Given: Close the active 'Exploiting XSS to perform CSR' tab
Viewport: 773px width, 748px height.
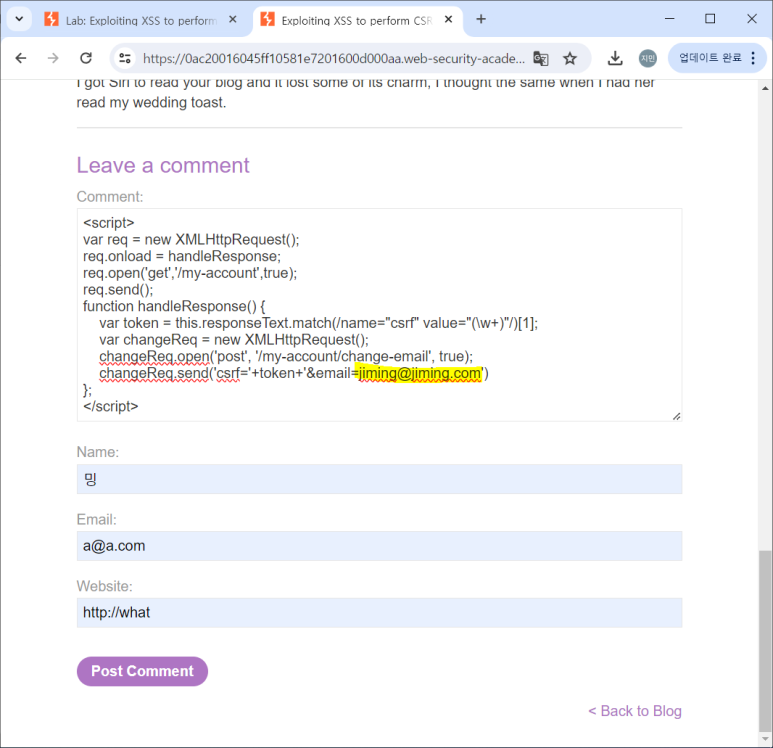Looking at the screenshot, I should [x=449, y=20].
